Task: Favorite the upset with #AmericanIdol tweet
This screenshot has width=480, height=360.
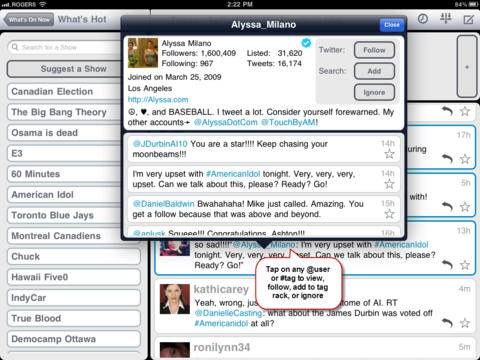Action: 389,184
